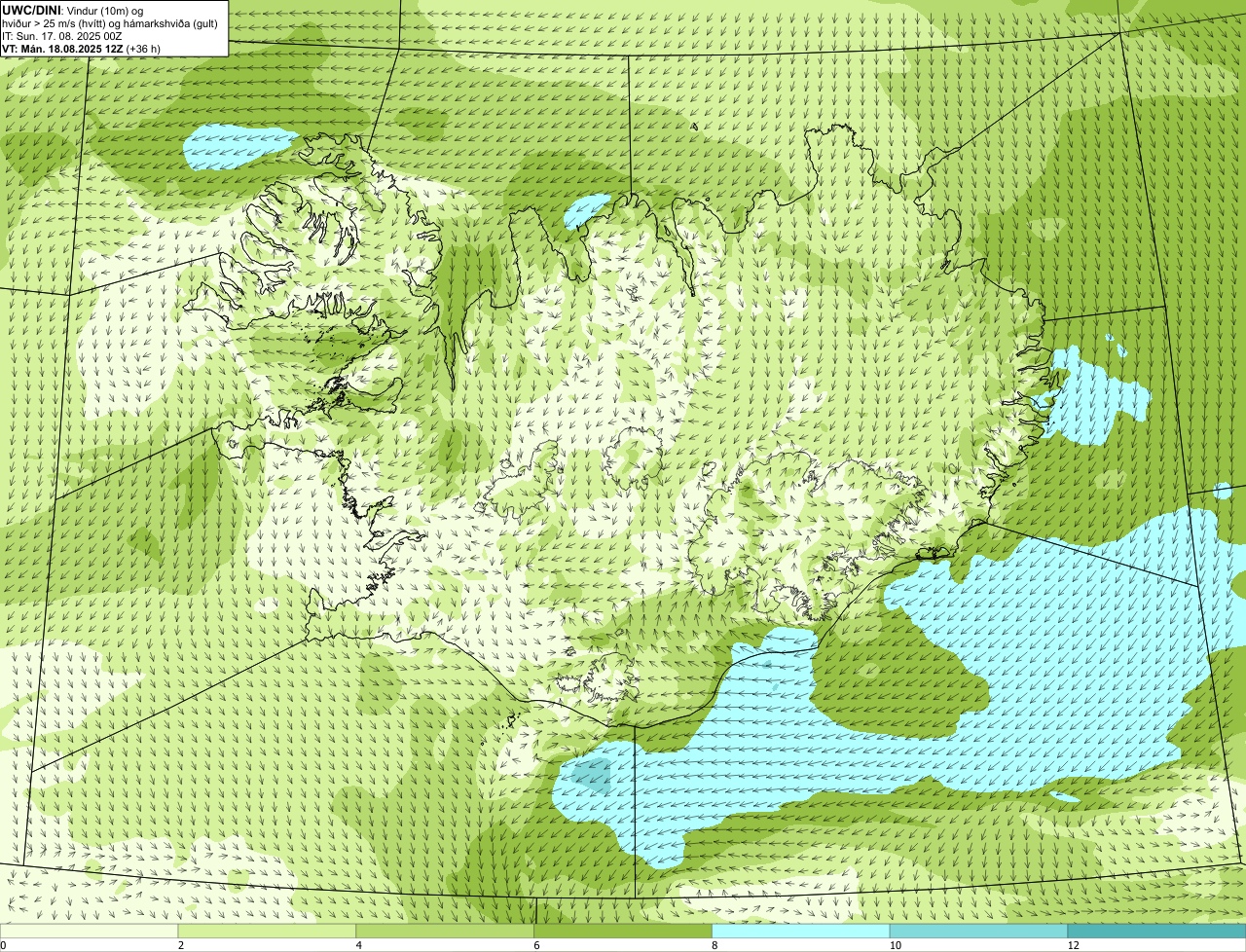
Task: Click the legend tick label "0"
Action: pyautogui.click(x=3, y=945)
